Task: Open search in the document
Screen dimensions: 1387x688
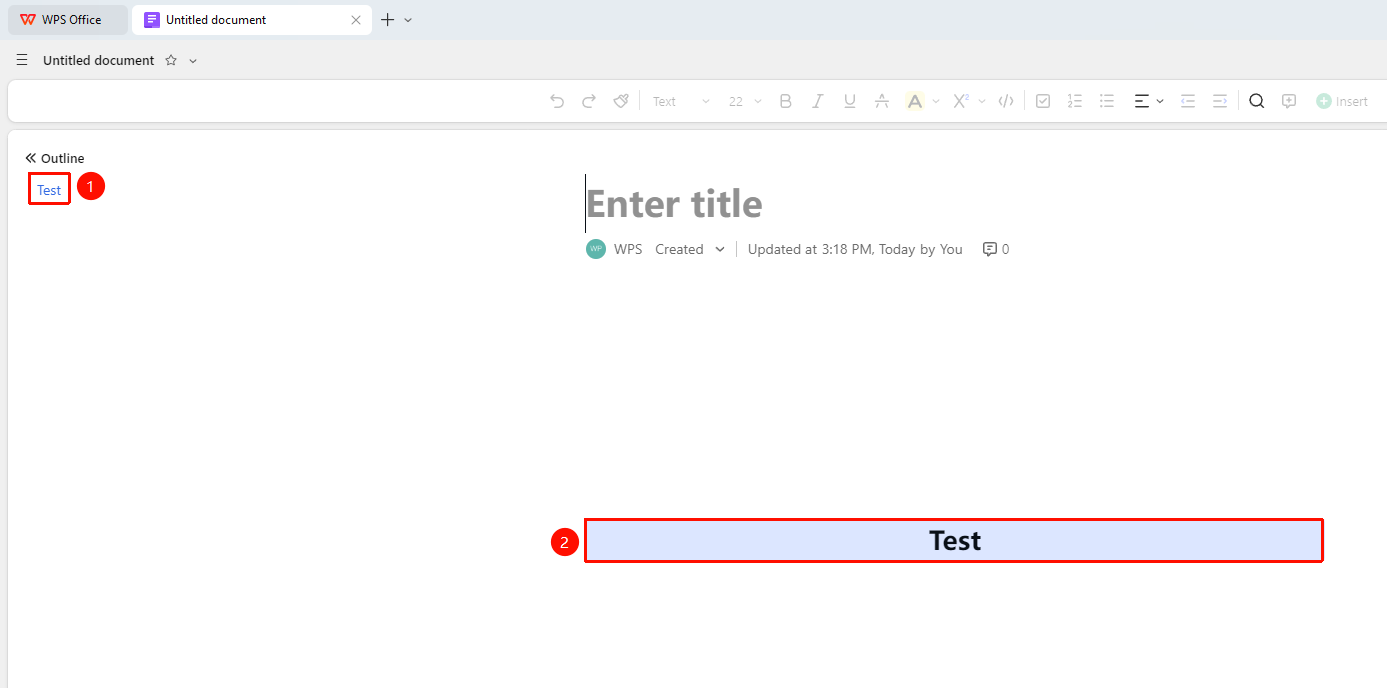Action: tap(1257, 101)
